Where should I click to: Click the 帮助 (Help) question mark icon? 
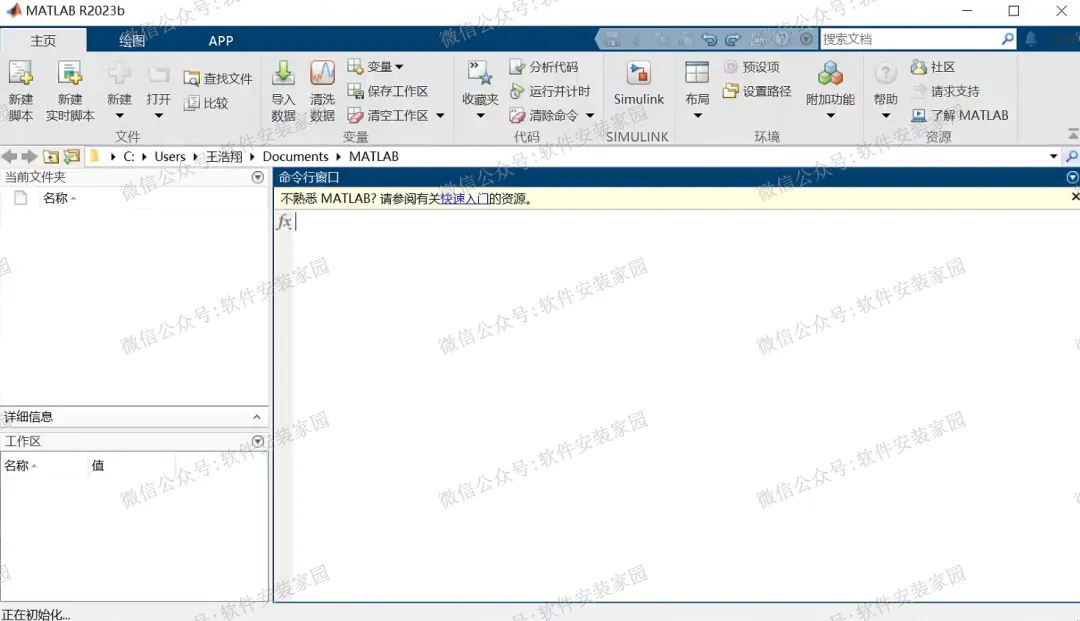pos(885,73)
